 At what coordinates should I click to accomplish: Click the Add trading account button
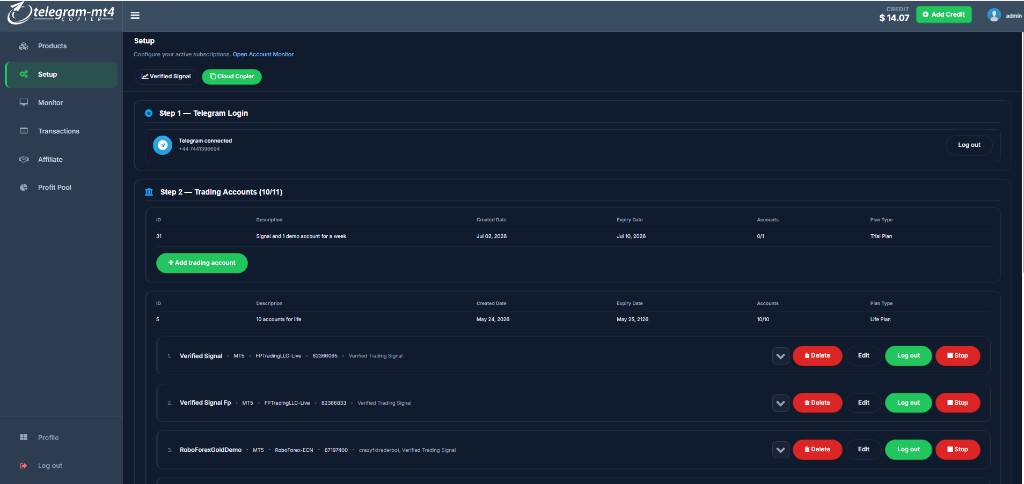point(202,263)
